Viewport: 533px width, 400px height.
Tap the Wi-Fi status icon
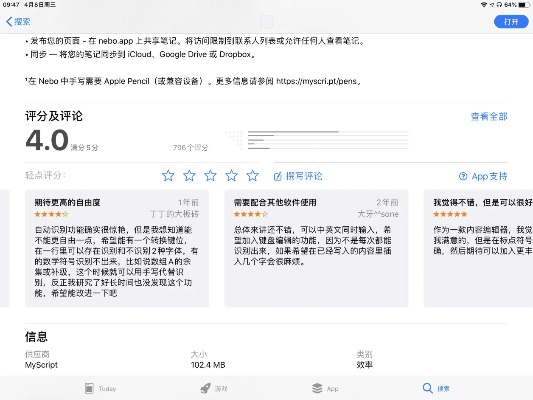tap(484, 5)
